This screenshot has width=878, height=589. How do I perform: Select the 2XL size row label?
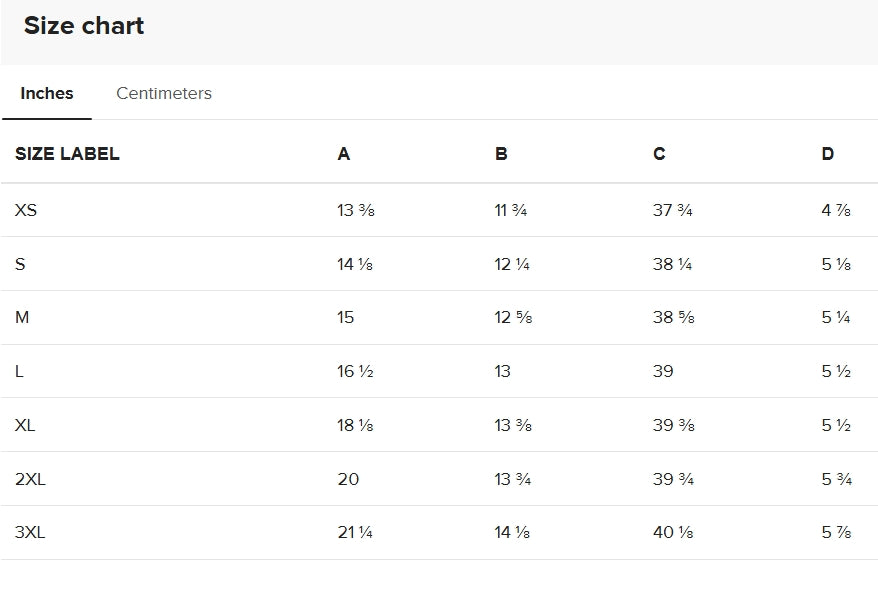[30, 479]
